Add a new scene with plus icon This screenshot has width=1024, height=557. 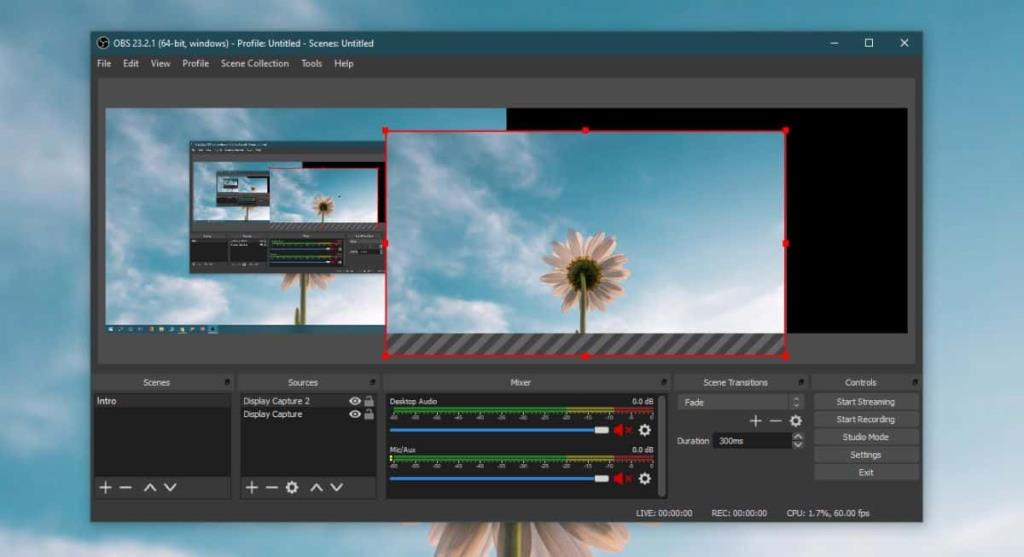click(105, 487)
